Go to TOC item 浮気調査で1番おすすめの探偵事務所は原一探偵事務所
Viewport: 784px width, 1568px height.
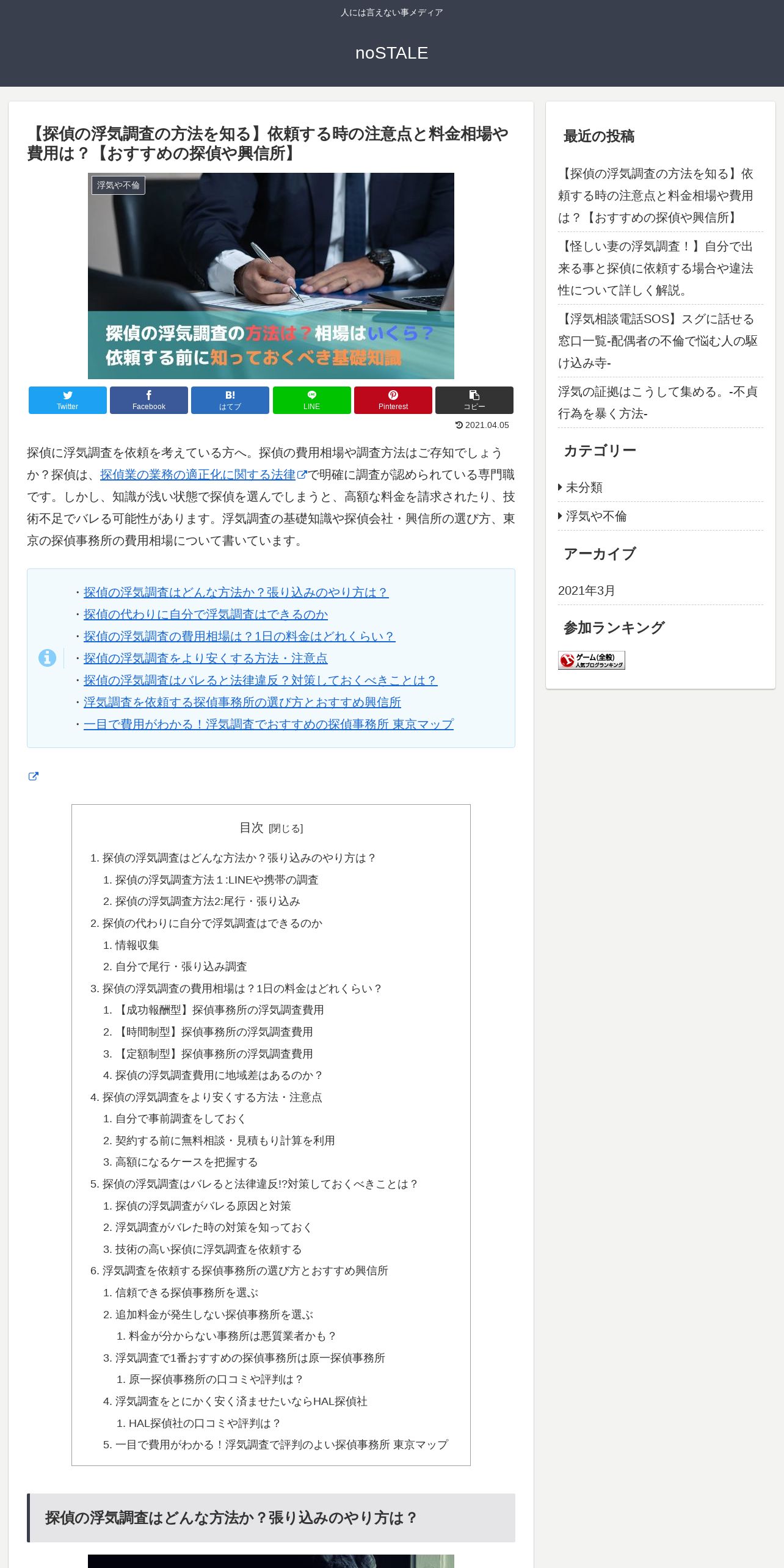250,1358
